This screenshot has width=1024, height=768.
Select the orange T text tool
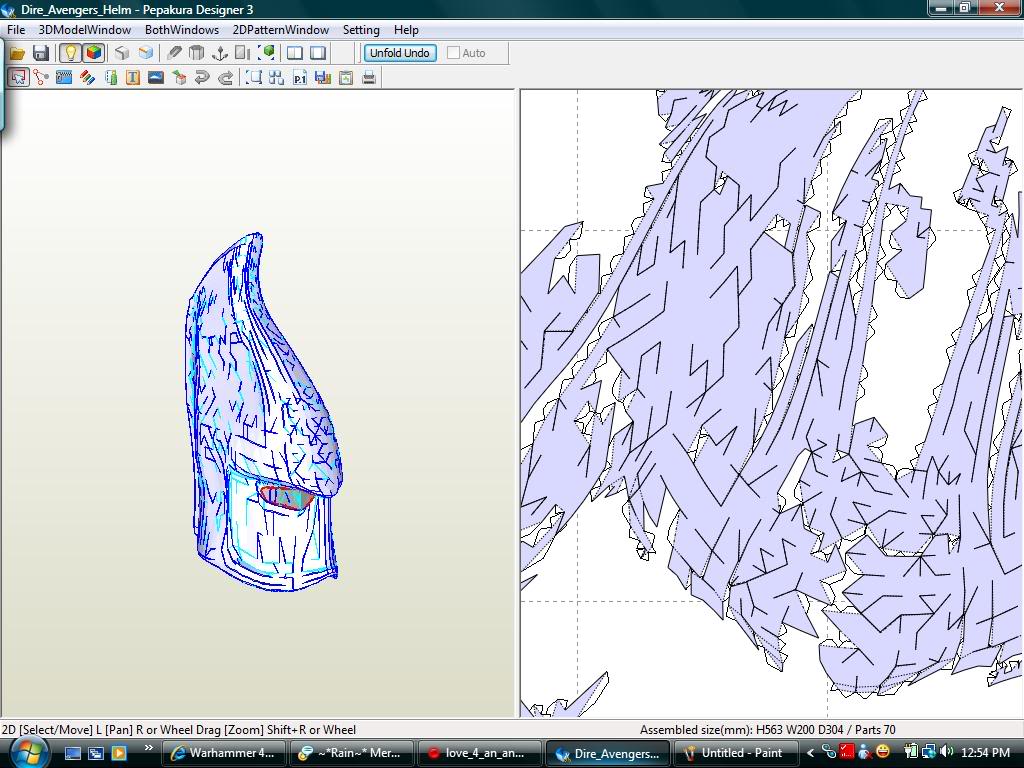(133, 78)
